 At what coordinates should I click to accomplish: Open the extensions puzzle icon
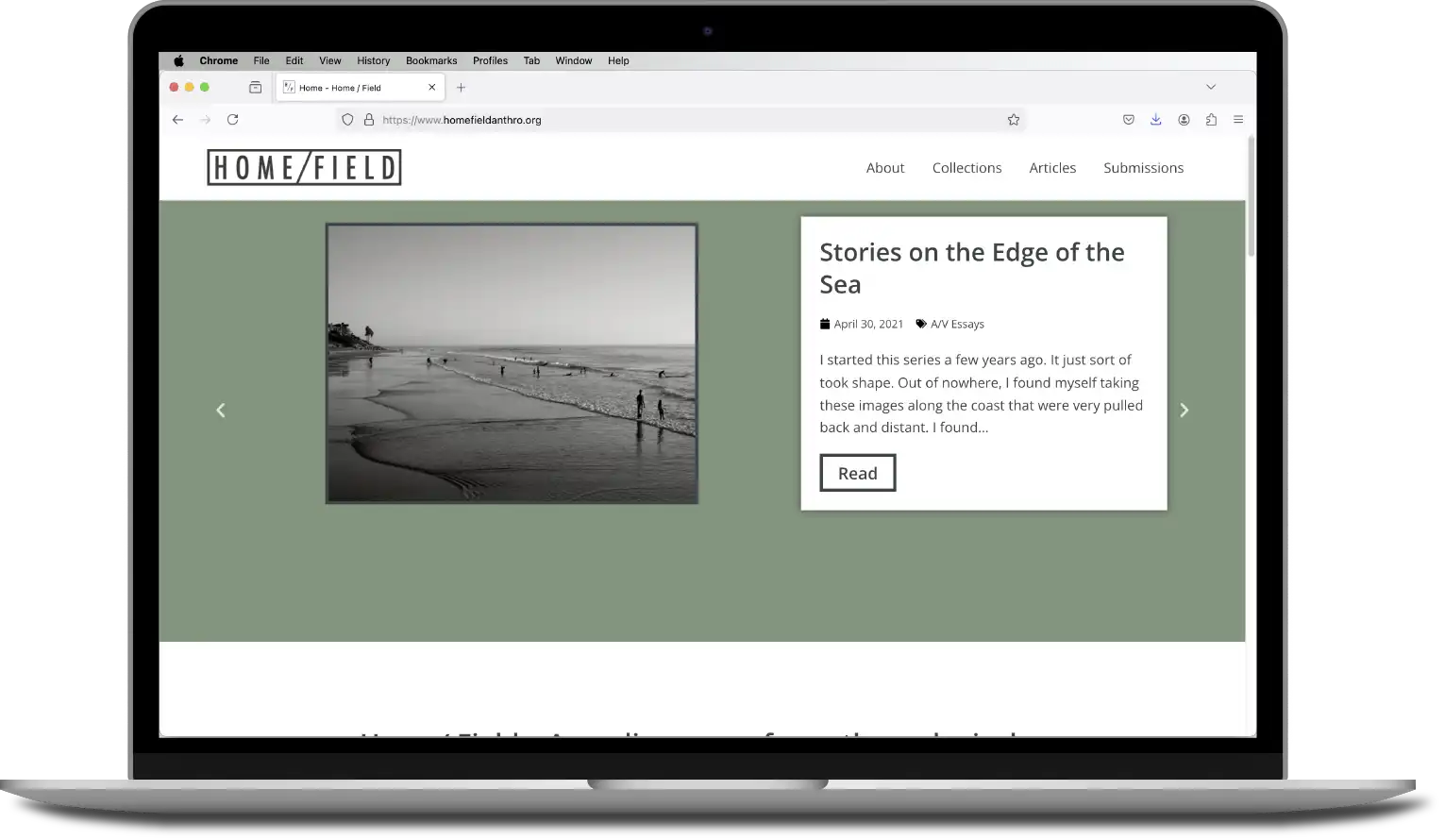(1211, 120)
